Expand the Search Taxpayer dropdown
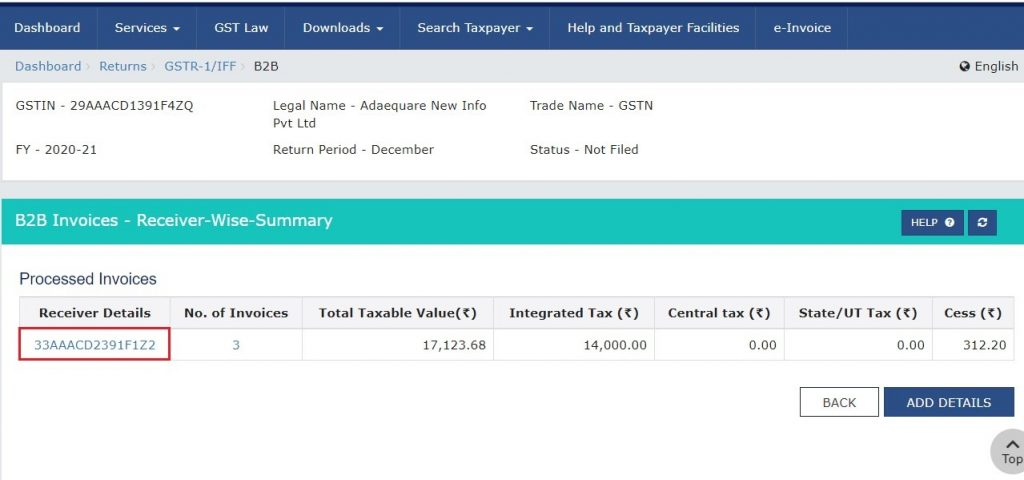Image resolution: width=1024 pixels, height=480 pixels. (475, 28)
